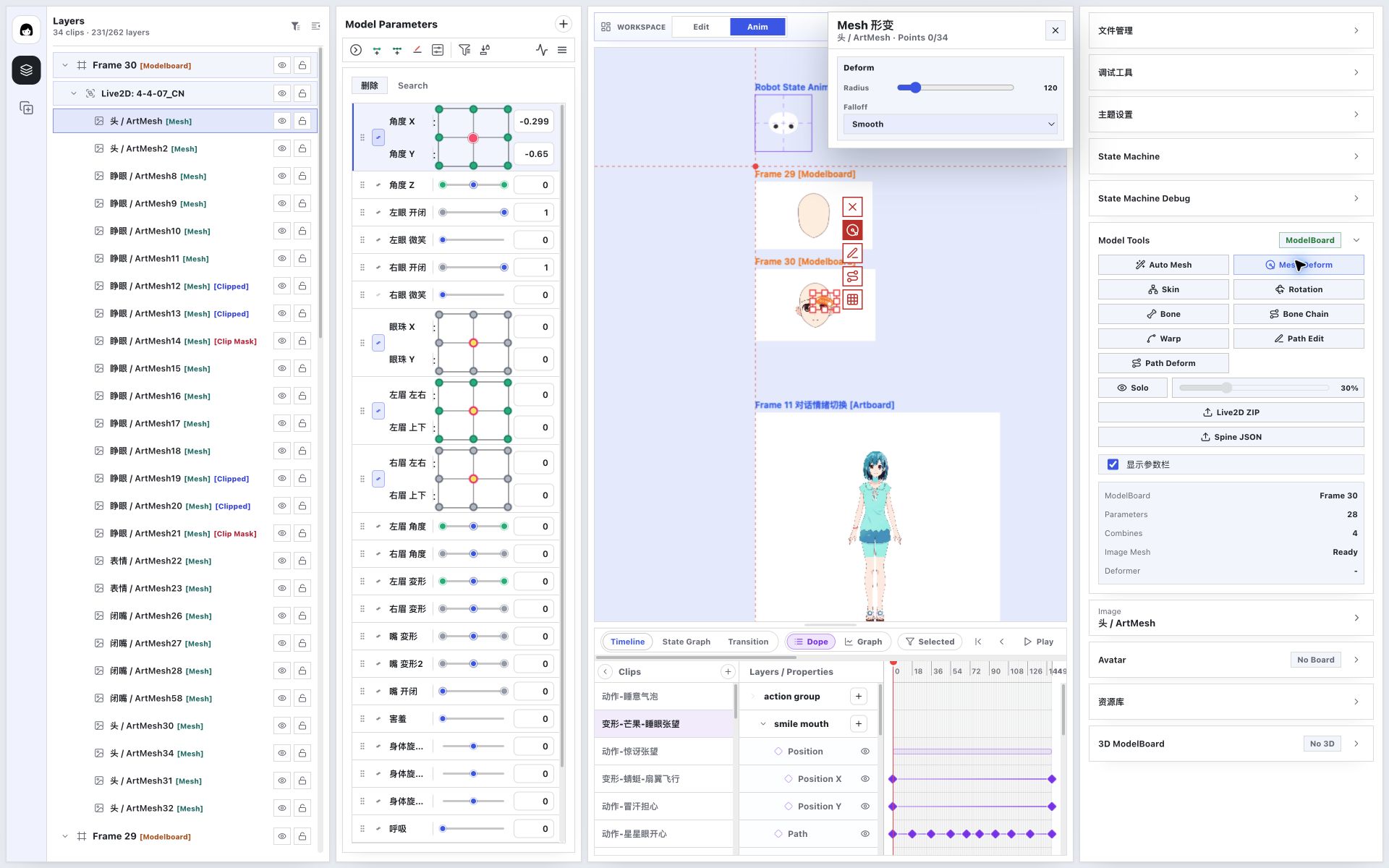
Task: Go back using Clips header arrow
Action: (606, 672)
